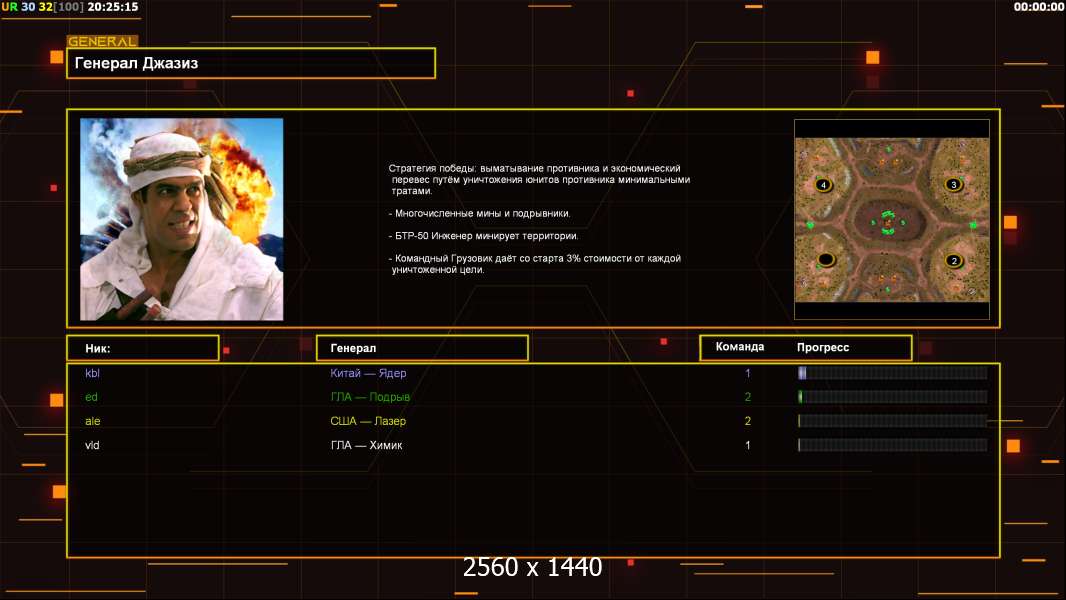
Task: Click the 20:25:15 clock at top left
Action: click(113, 7)
